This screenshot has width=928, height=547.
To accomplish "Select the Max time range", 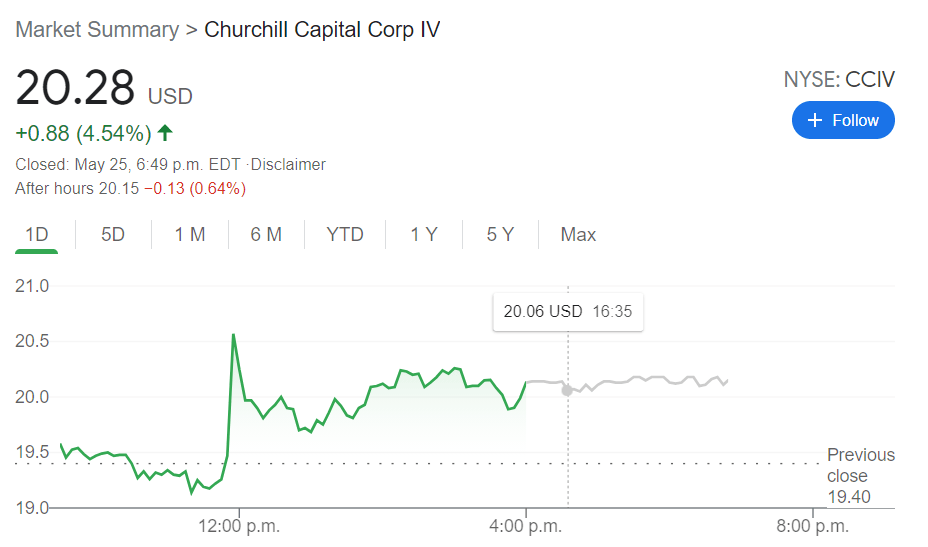I will 578,235.
